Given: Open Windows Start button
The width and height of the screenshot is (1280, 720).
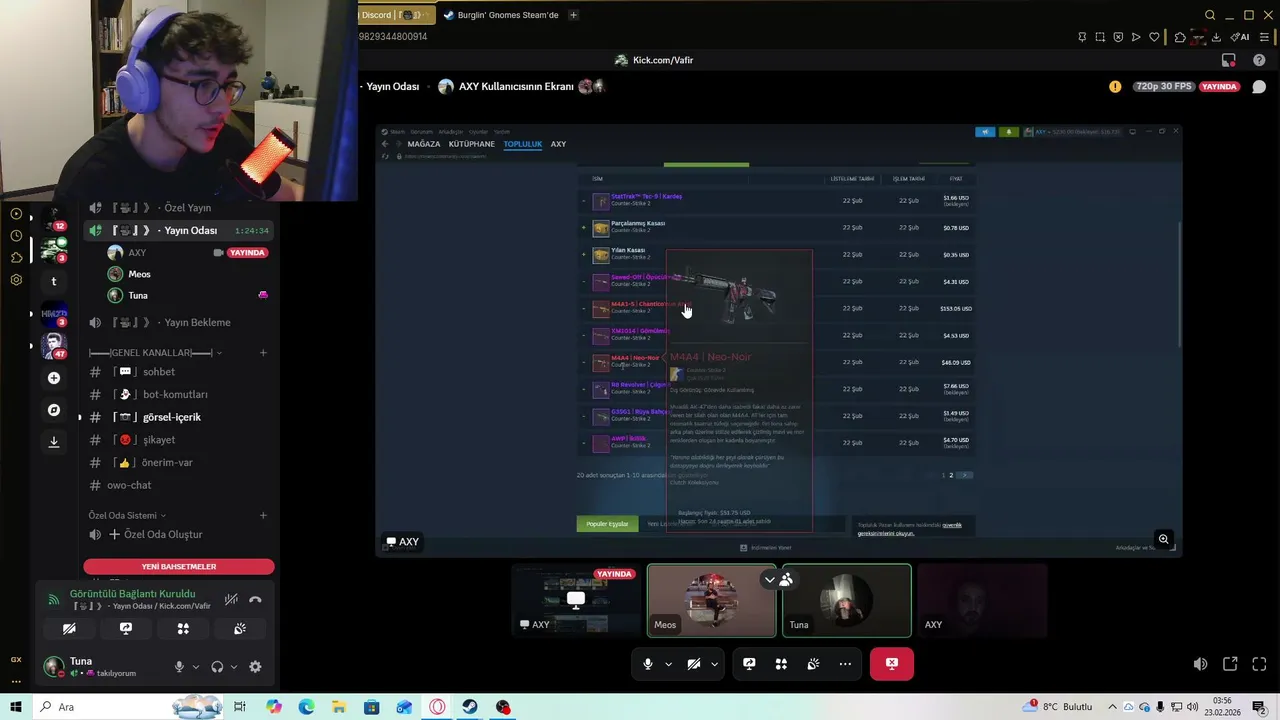Looking at the screenshot, I should [16, 707].
